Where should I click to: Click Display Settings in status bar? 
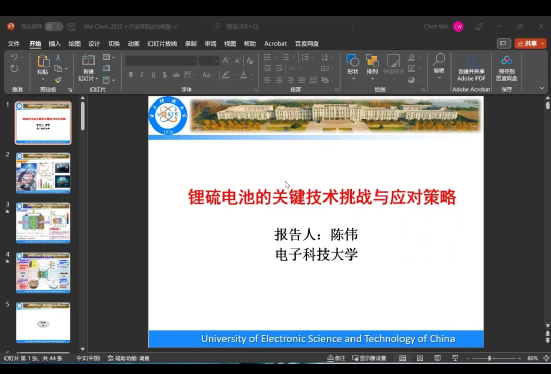coord(369,358)
